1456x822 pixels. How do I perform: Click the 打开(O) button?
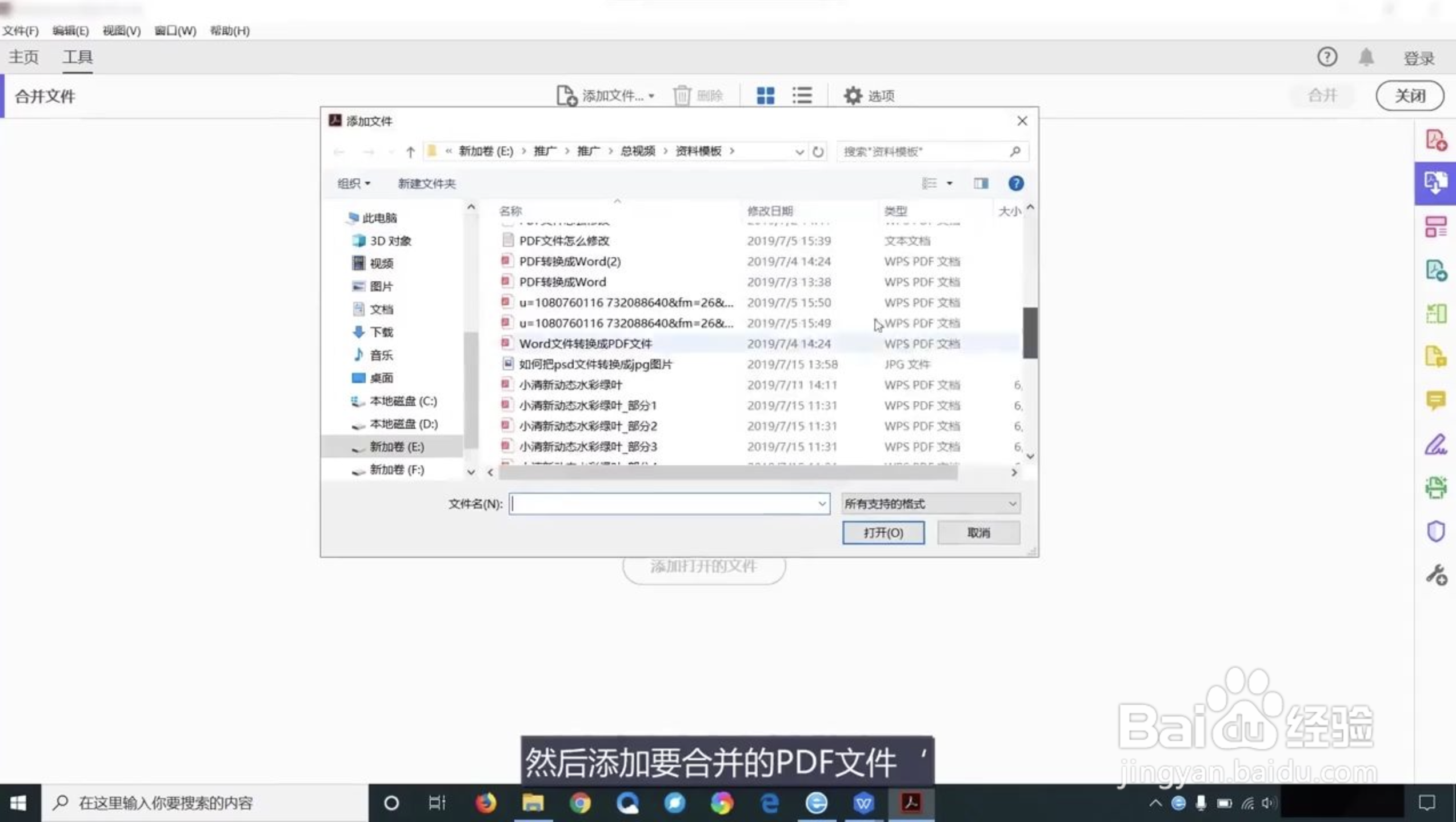tap(883, 532)
